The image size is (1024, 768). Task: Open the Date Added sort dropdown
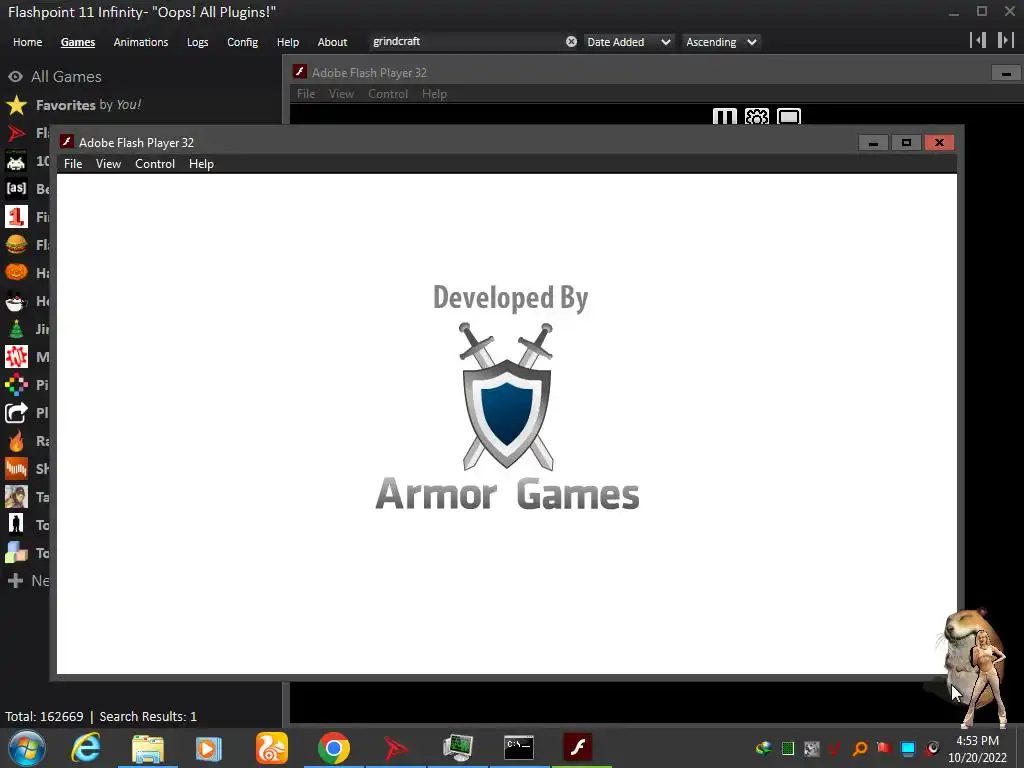tap(628, 42)
